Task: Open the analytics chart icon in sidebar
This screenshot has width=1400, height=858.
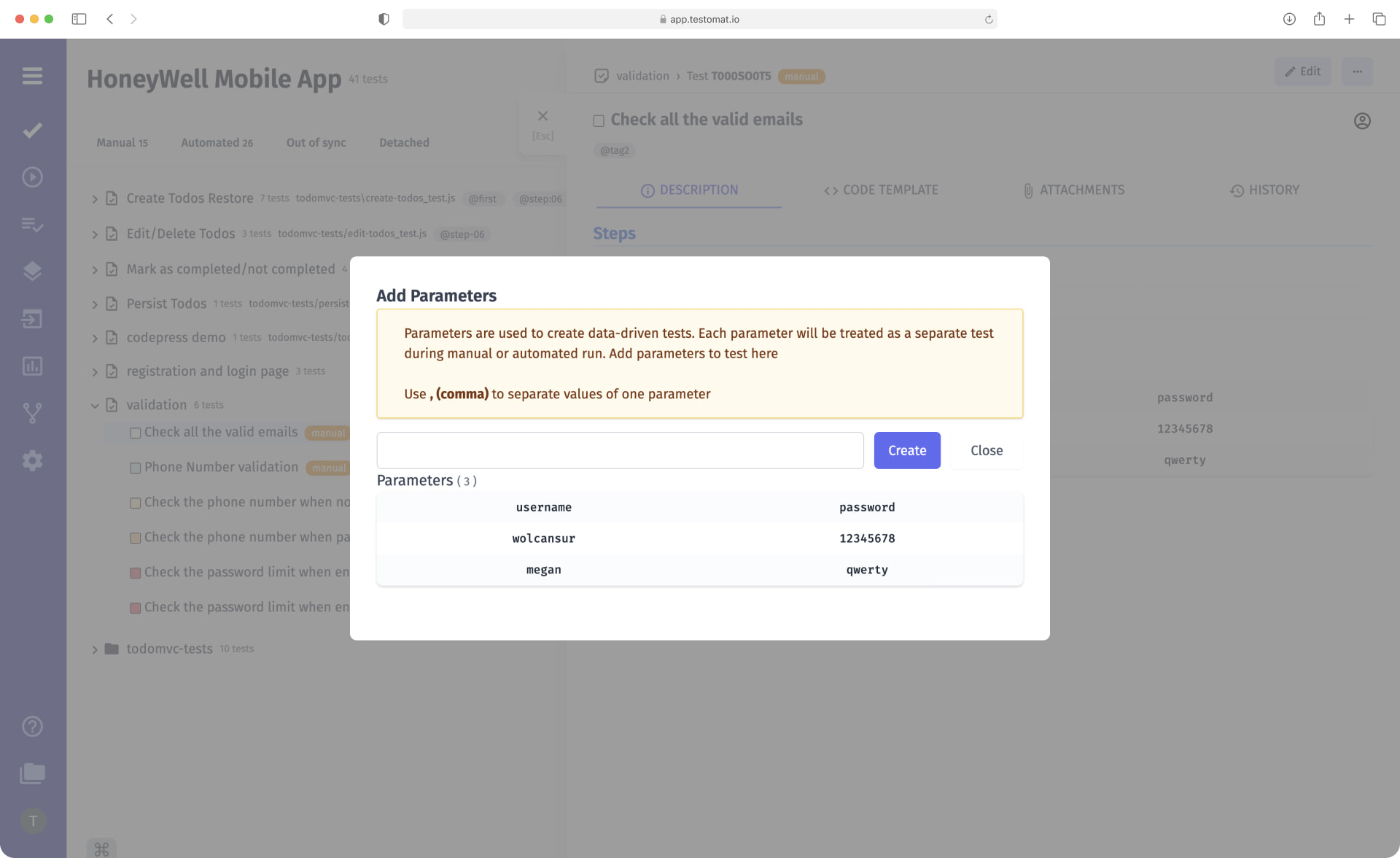Action: click(x=32, y=366)
